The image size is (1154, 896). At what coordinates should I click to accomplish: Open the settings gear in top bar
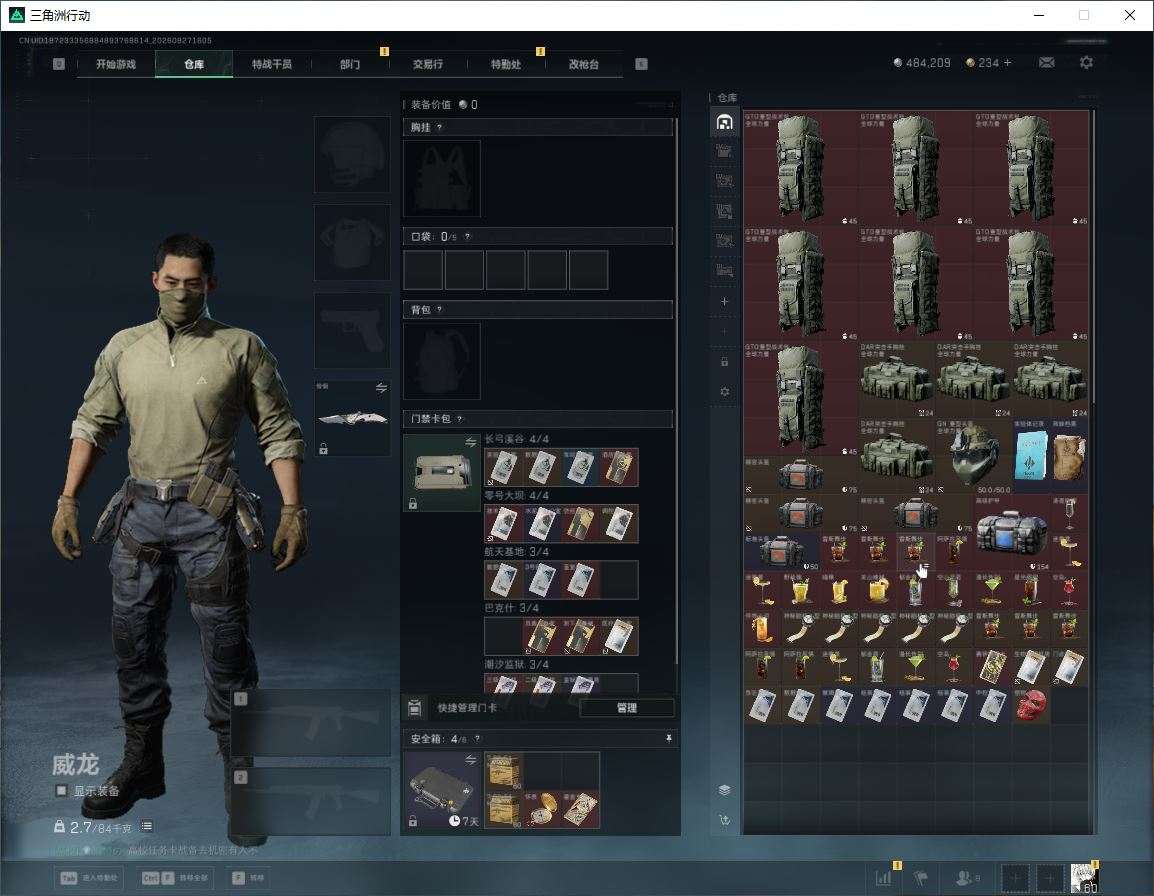[x=1086, y=63]
